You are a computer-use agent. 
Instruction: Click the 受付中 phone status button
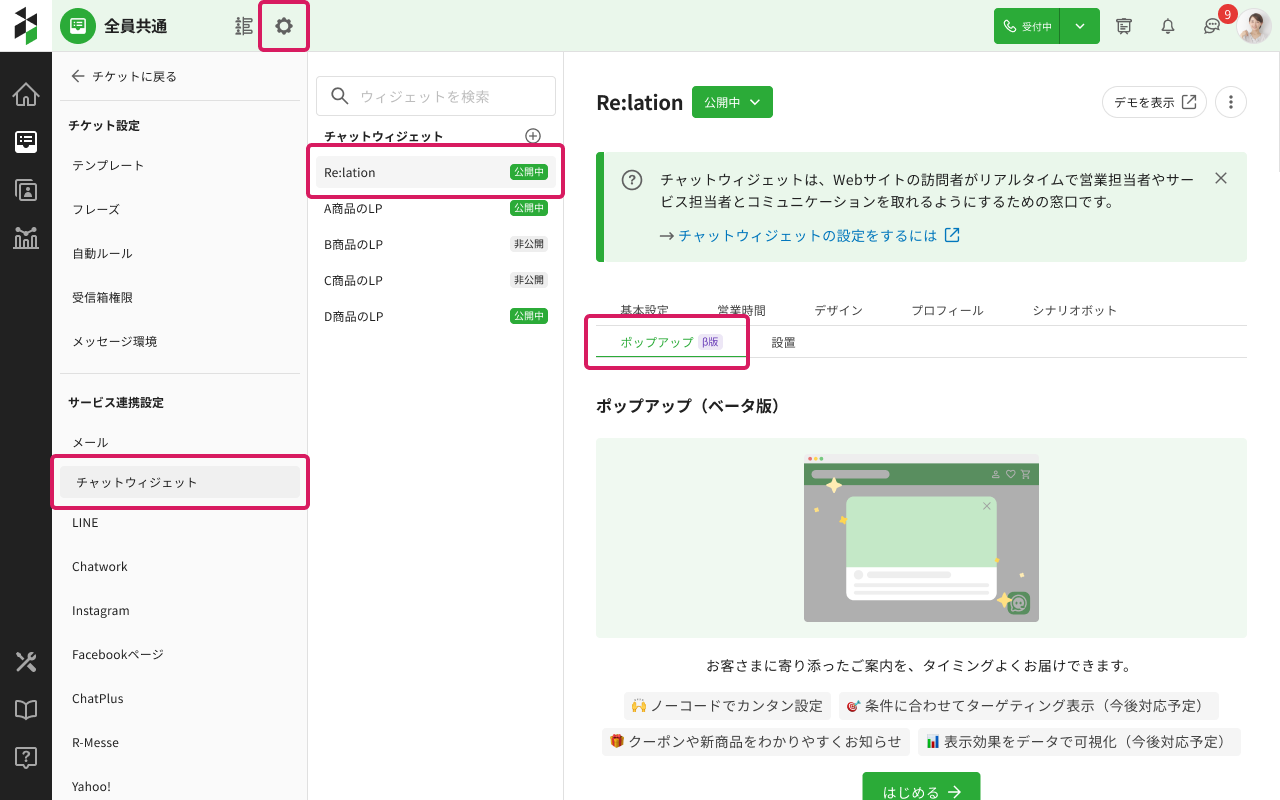pyautogui.click(x=1027, y=26)
